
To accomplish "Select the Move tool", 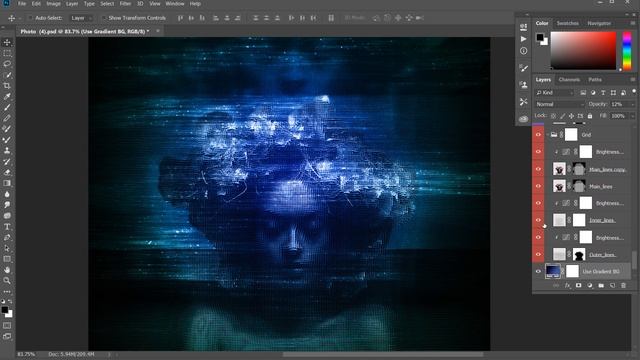I will [x=7, y=42].
